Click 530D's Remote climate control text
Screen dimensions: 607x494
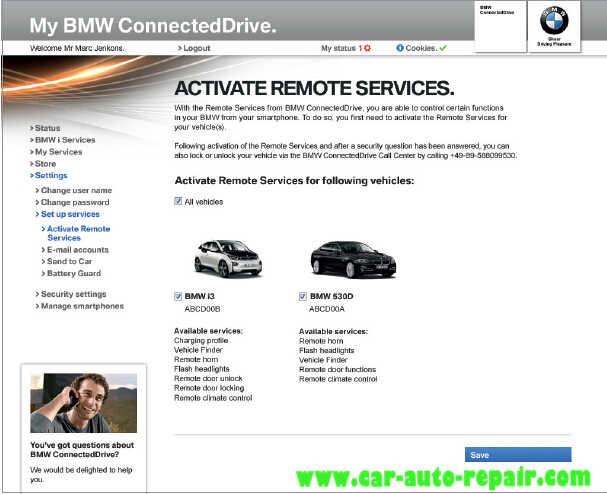pos(338,379)
